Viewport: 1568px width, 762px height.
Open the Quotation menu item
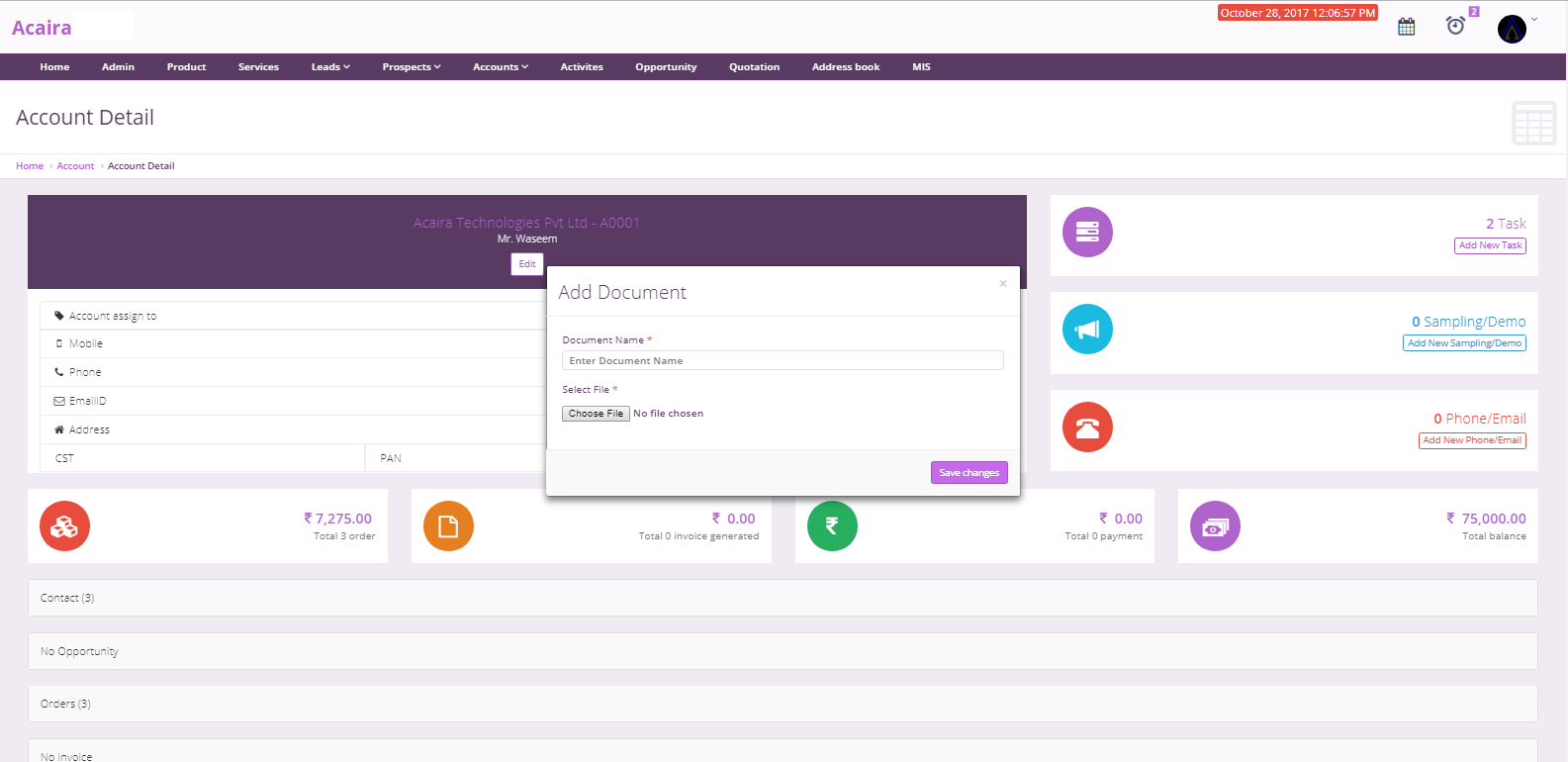[x=754, y=67]
